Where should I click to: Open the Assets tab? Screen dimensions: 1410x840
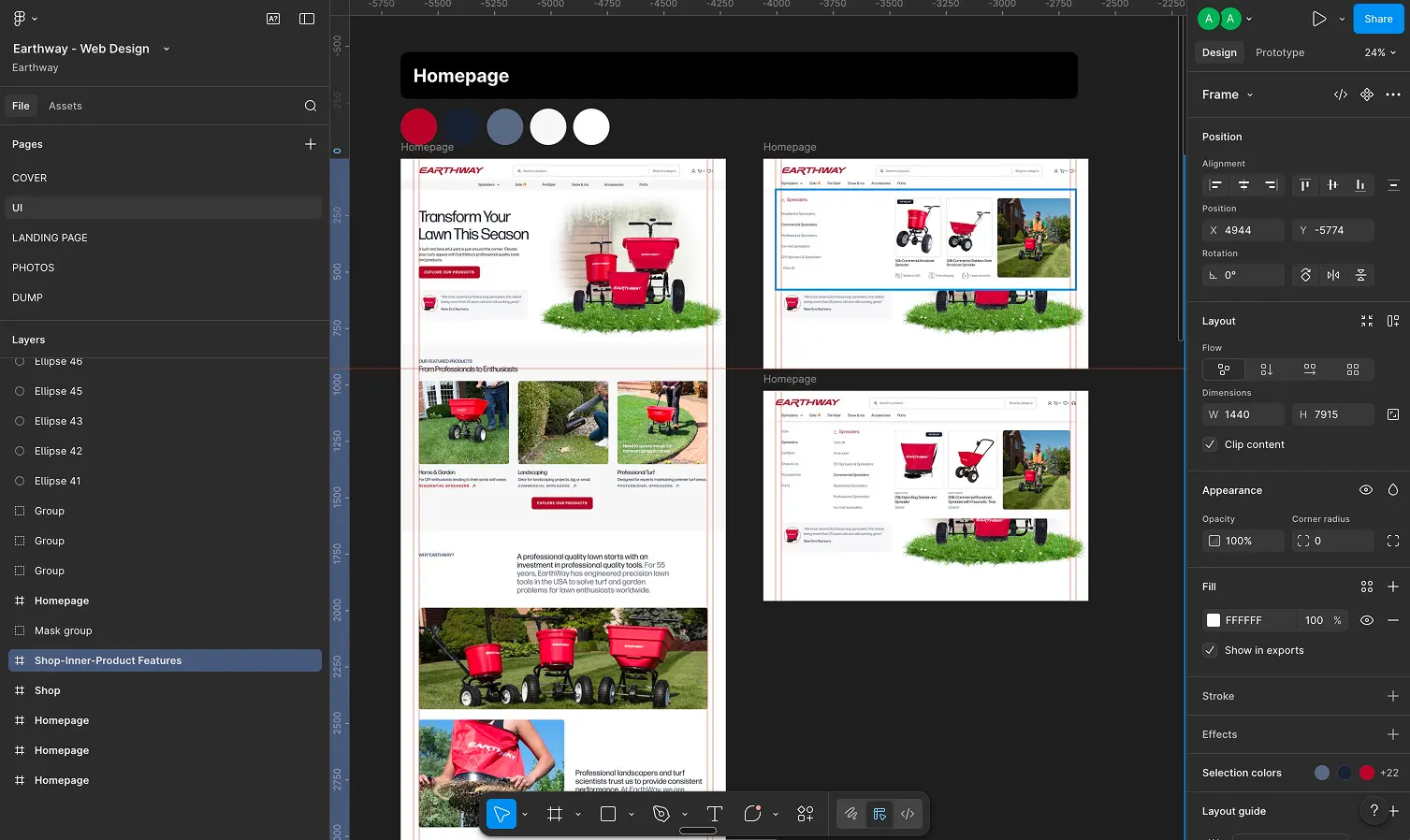[65, 106]
